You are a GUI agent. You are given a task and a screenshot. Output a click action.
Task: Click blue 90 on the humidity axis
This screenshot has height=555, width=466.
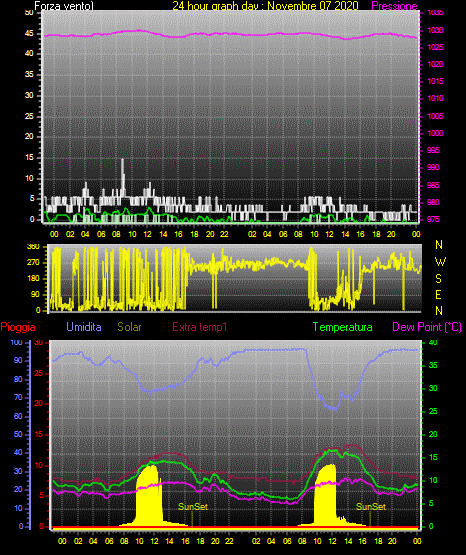18,360
